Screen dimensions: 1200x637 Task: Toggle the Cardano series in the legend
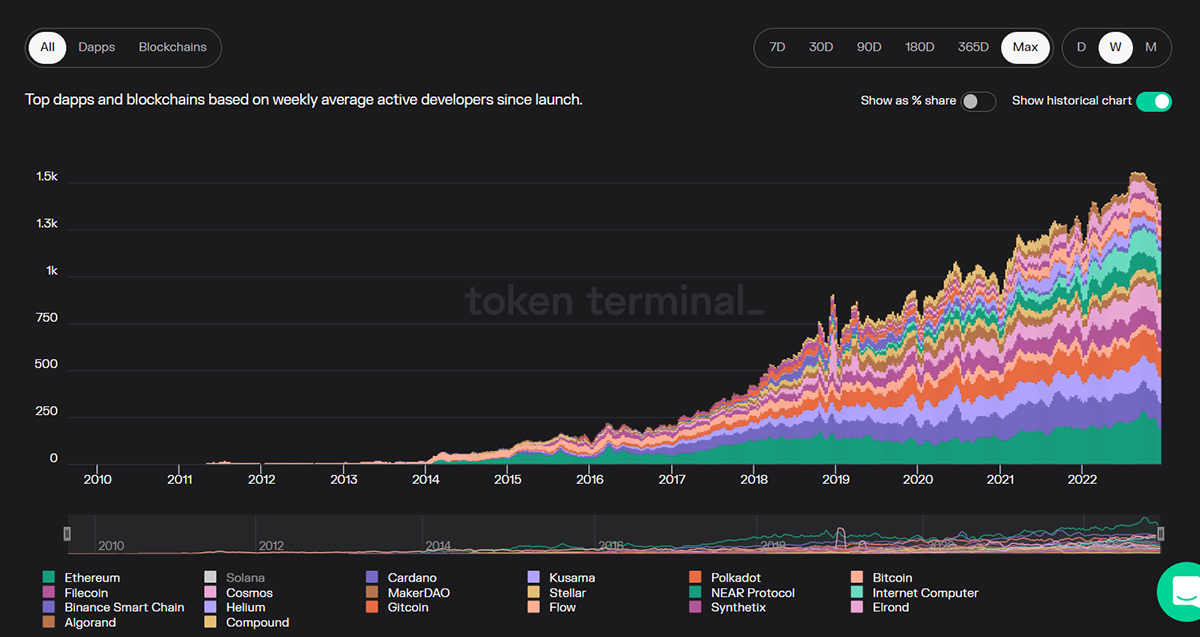[400, 578]
